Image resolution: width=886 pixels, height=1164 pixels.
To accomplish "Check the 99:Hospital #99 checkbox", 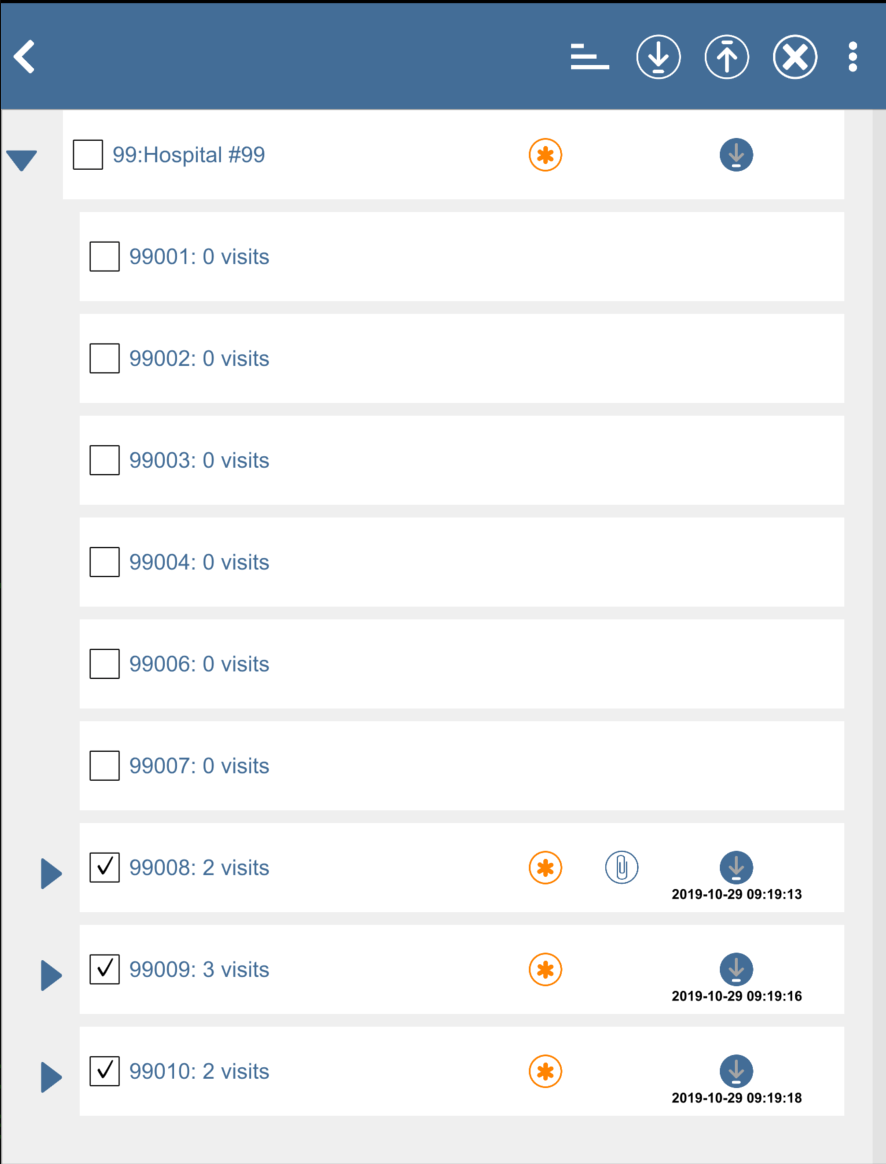I will coord(88,155).
